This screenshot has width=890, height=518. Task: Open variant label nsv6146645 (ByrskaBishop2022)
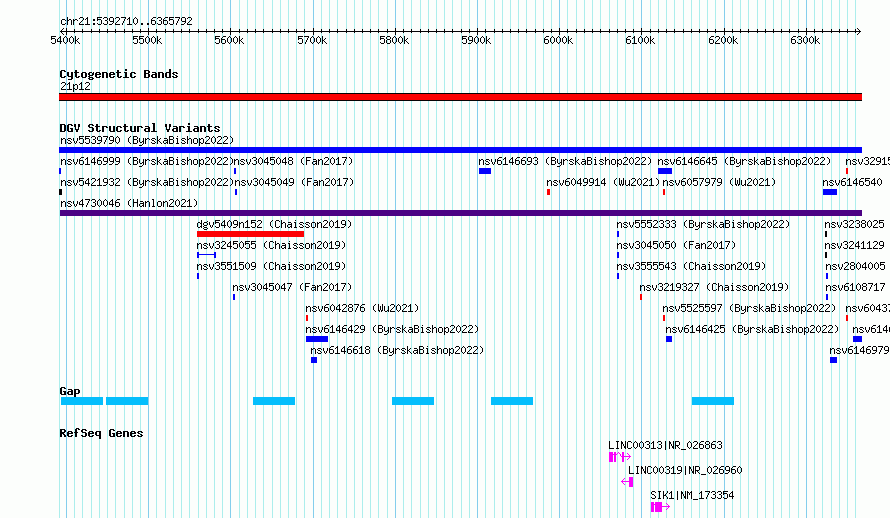pyautogui.click(x=744, y=161)
